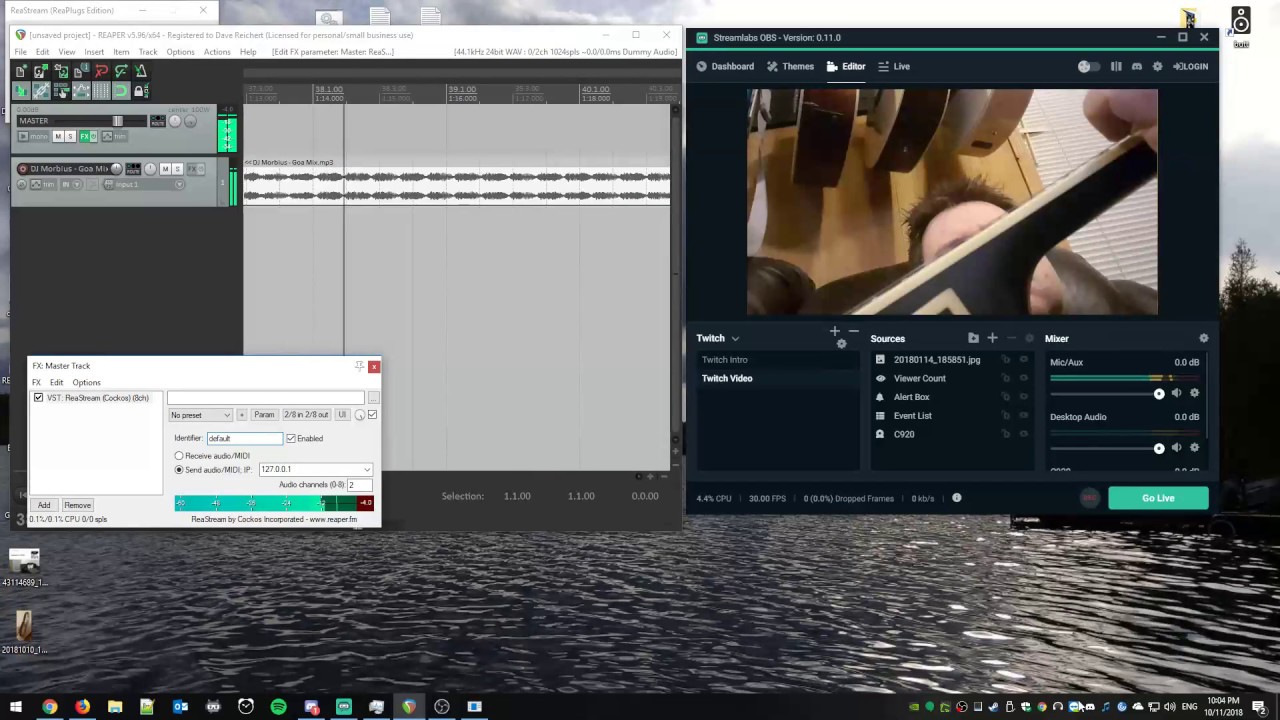Uncheck the ReaStream Enabled checkbox
1280x720 pixels.
pyautogui.click(x=291, y=438)
